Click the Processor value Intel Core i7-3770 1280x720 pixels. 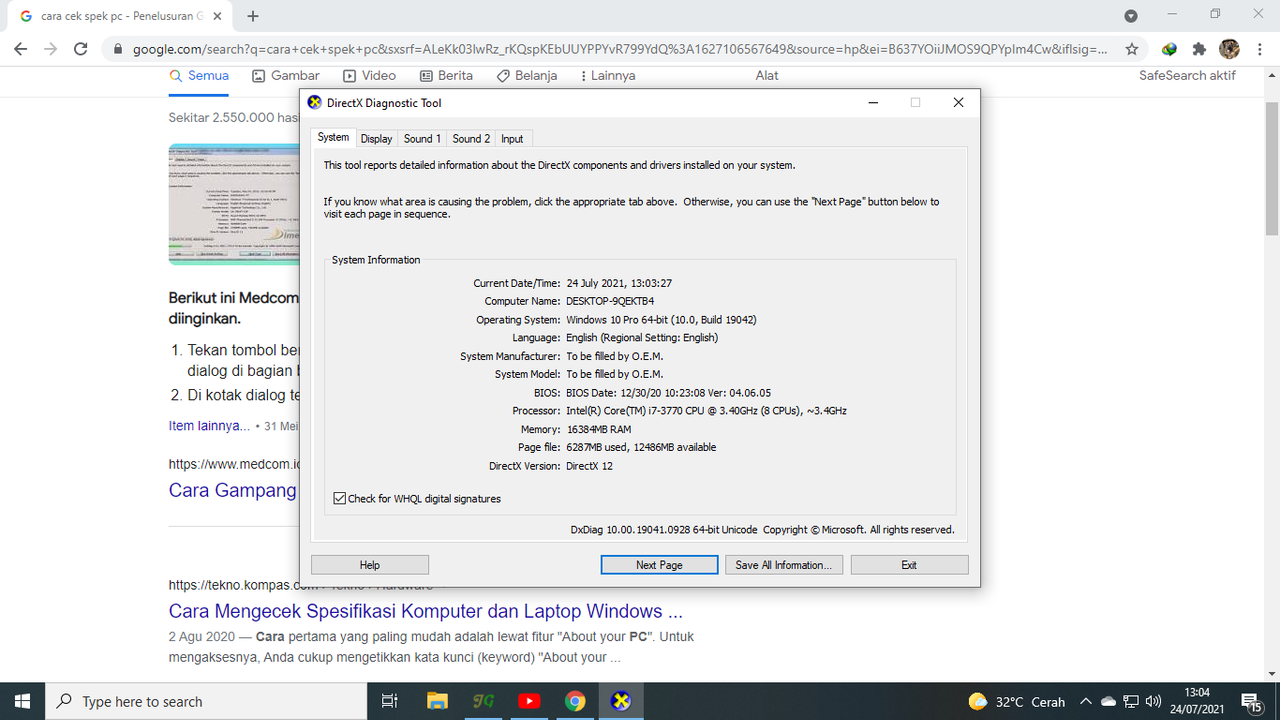(x=706, y=411)
